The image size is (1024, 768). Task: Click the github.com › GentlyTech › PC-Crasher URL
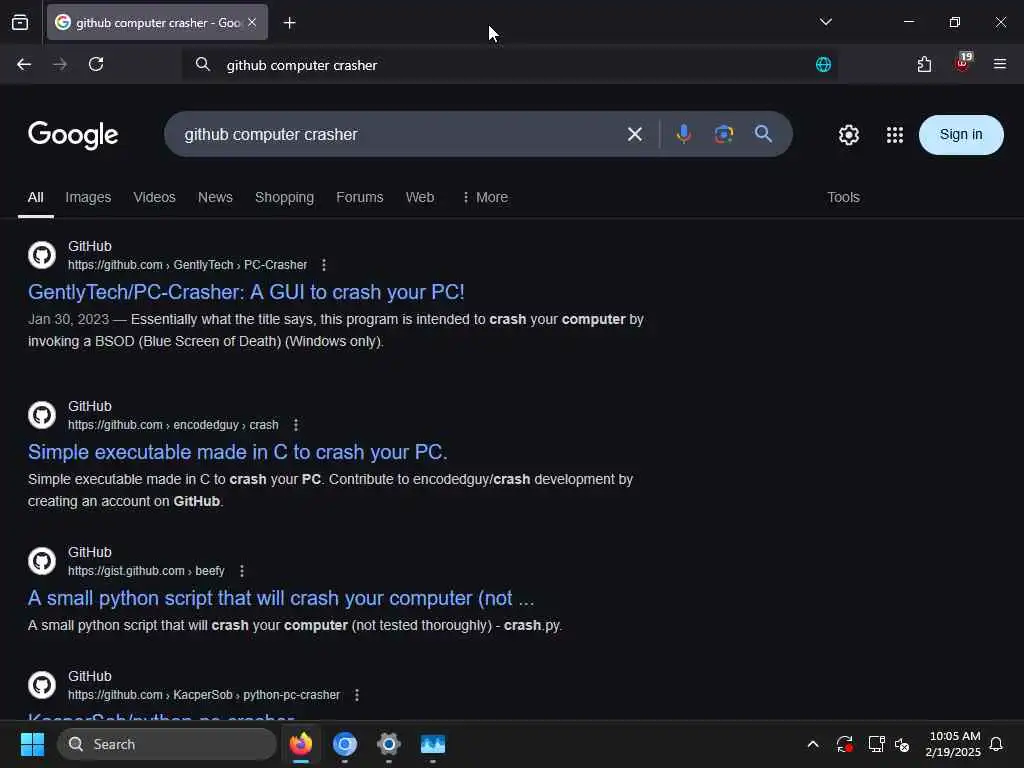(x=187, y=265)
